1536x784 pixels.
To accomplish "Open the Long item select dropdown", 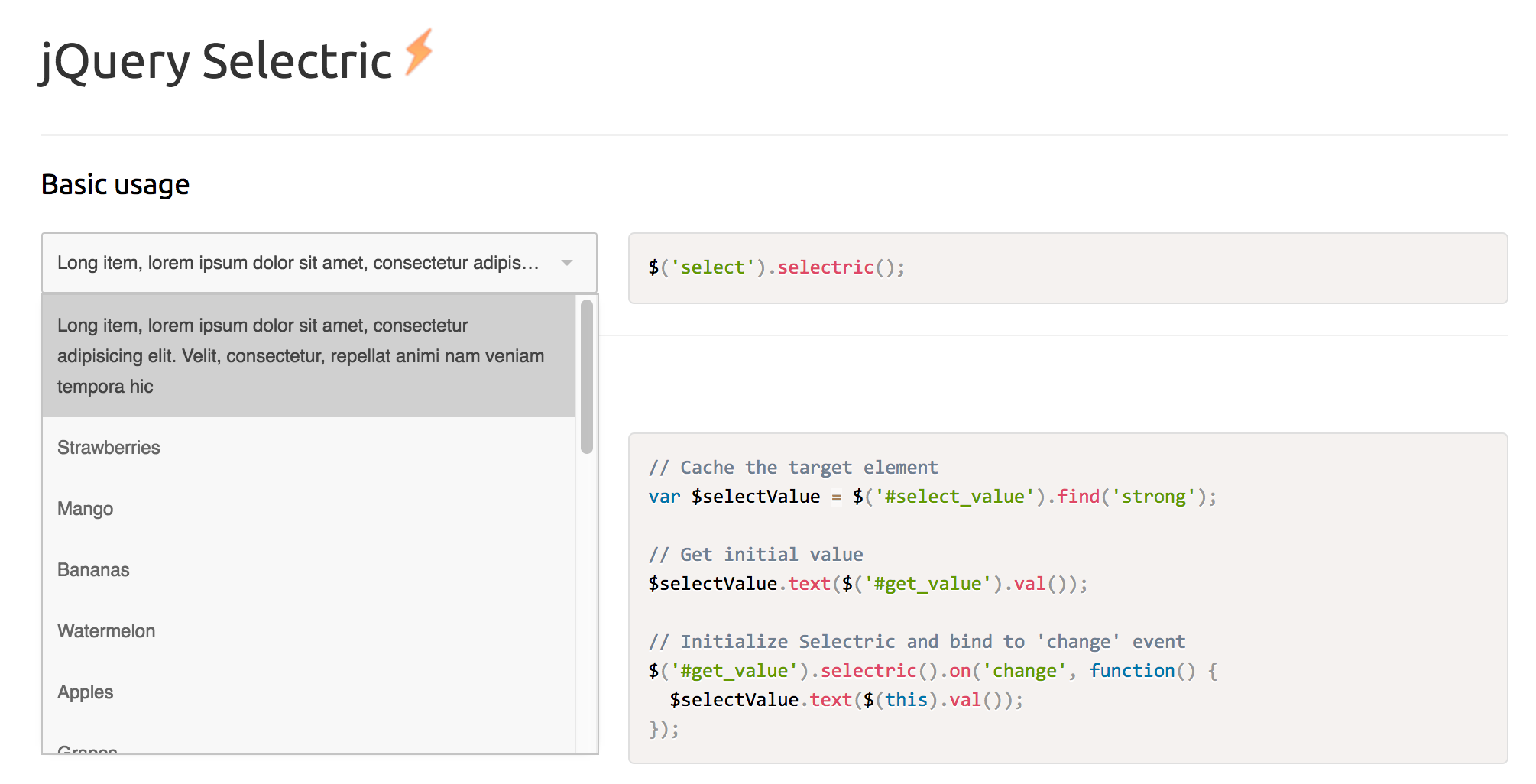I will coord(319,263).
